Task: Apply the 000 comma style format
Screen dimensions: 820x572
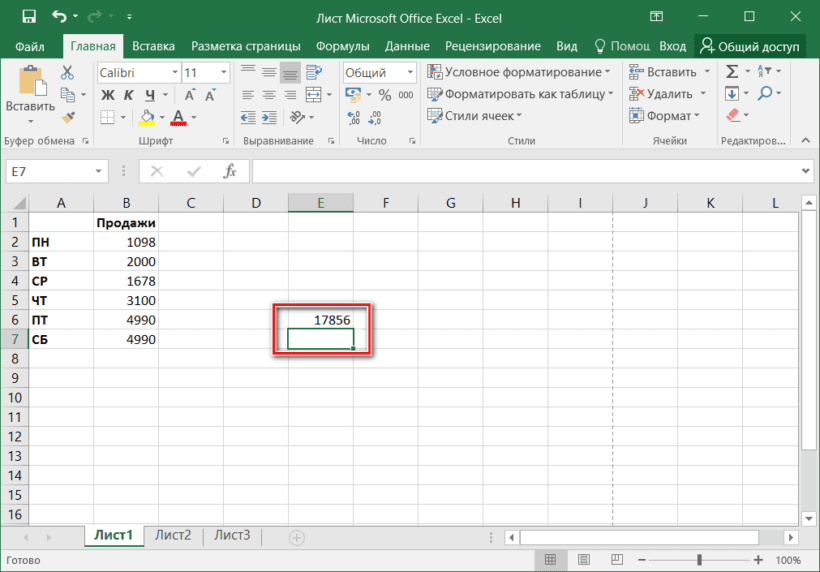Action: pos(406,95)
